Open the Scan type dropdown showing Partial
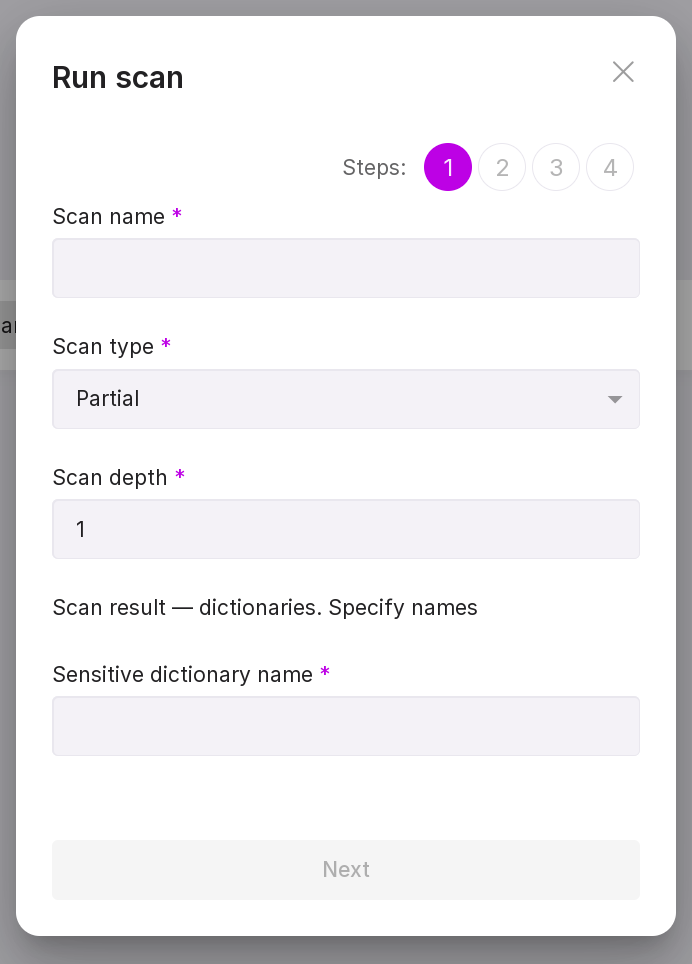This screenshot has width=692, height=964. pyautogui.click(x=330, y=399)
